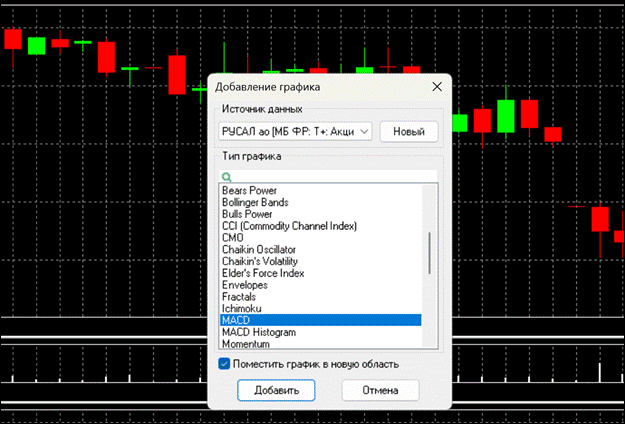Toggle the Поместить график в новую область checkbox

point(225,364)
